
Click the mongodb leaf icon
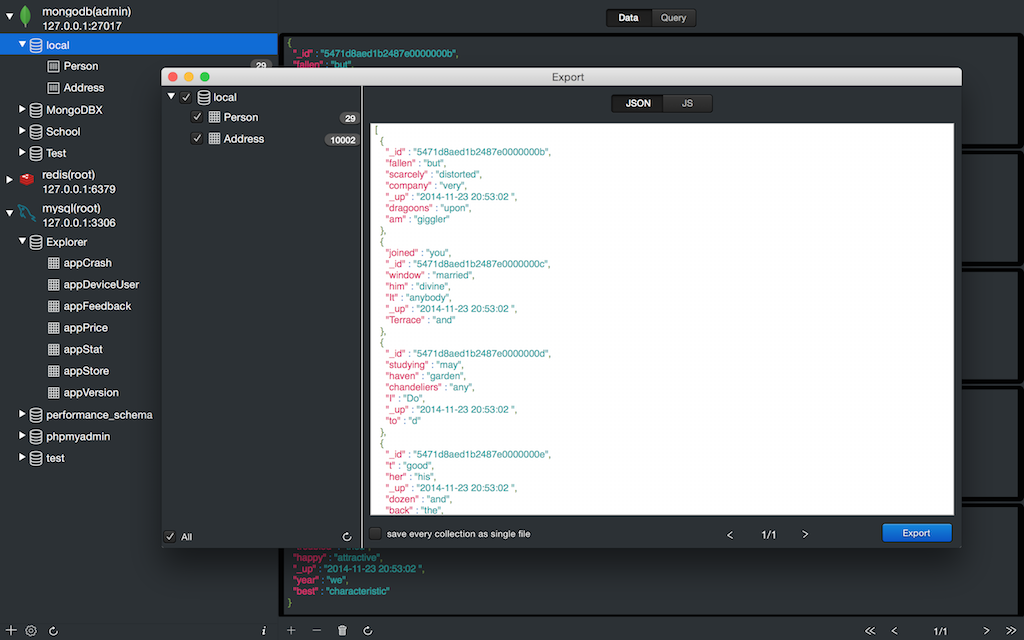26,17
